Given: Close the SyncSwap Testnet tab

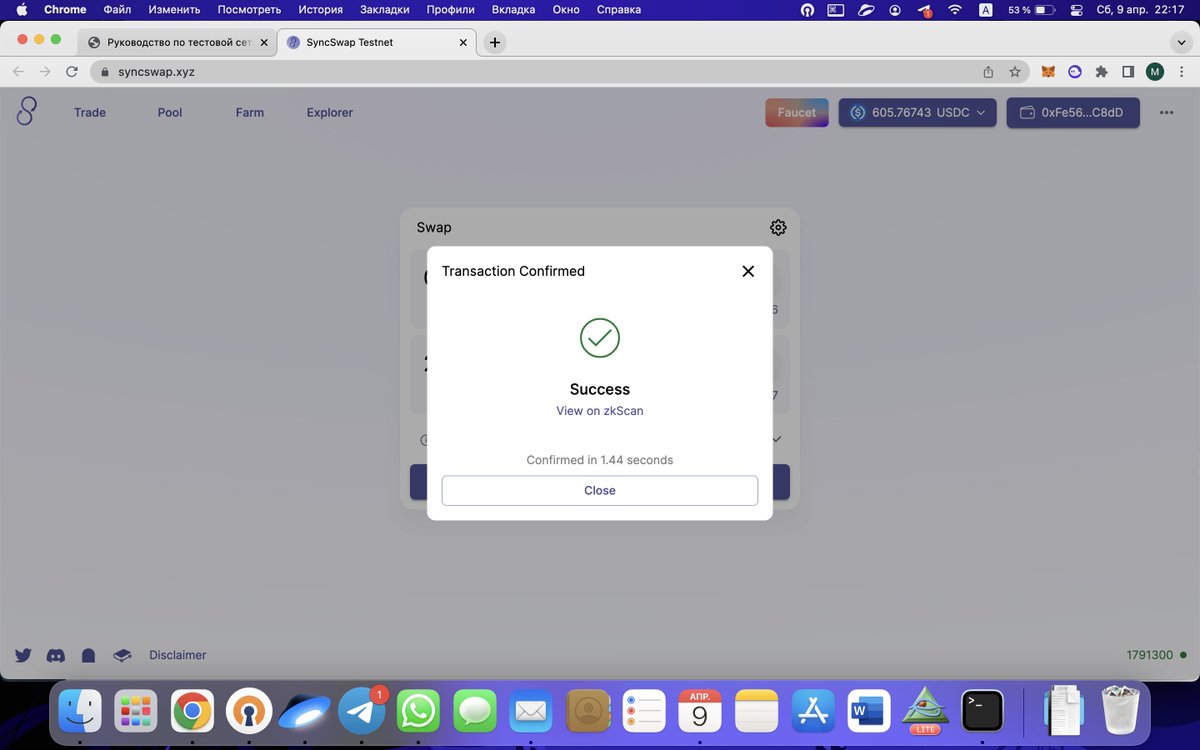Looking at the screenshot, I should 464,43.
